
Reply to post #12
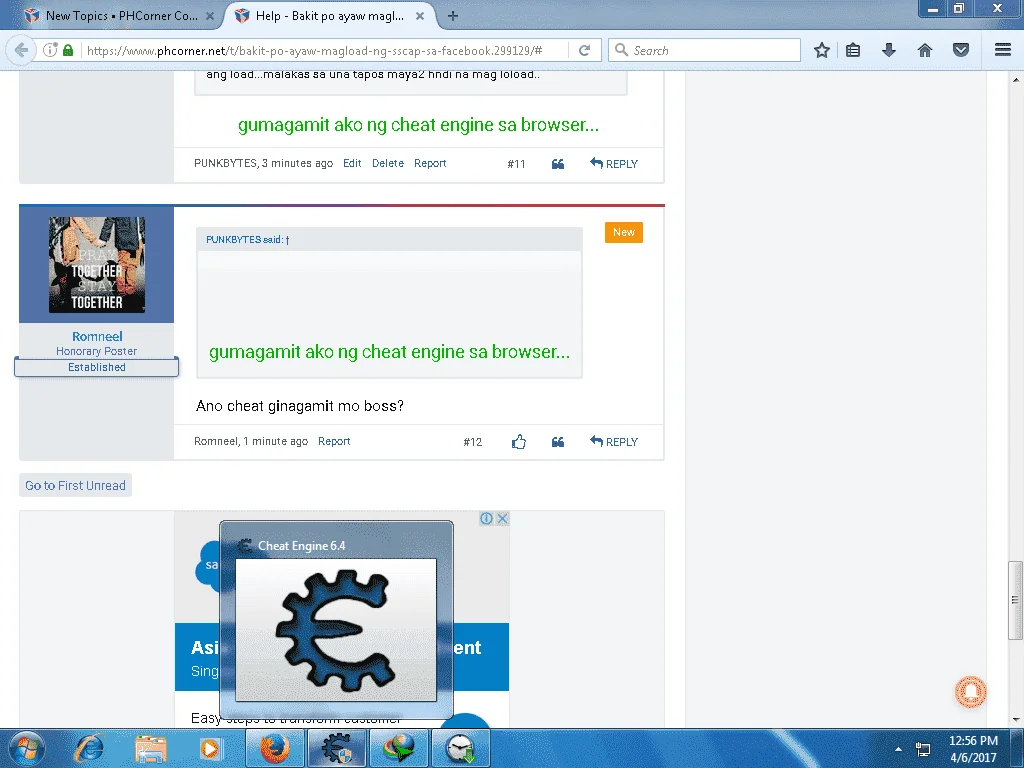(x=614, y=442)
